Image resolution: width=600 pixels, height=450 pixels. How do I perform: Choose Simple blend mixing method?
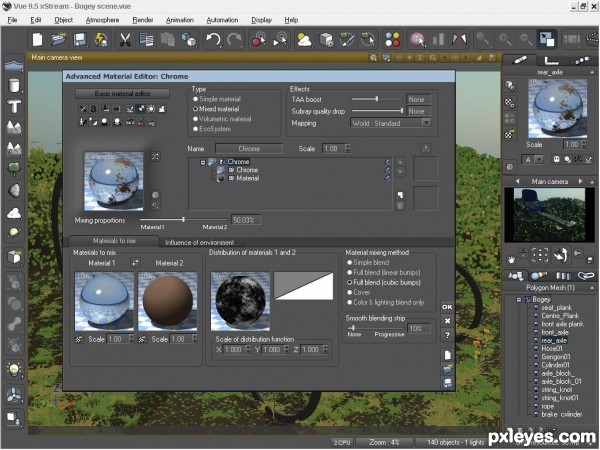349,262
